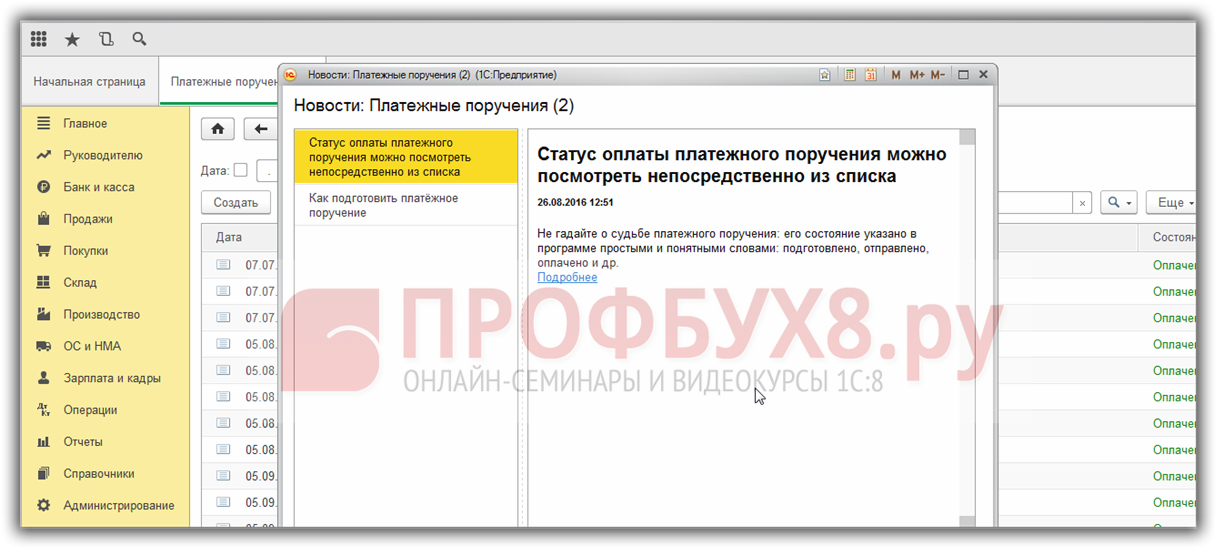Click the back arrow navigation button
1217x549 pixels.
tap(261, 129)
